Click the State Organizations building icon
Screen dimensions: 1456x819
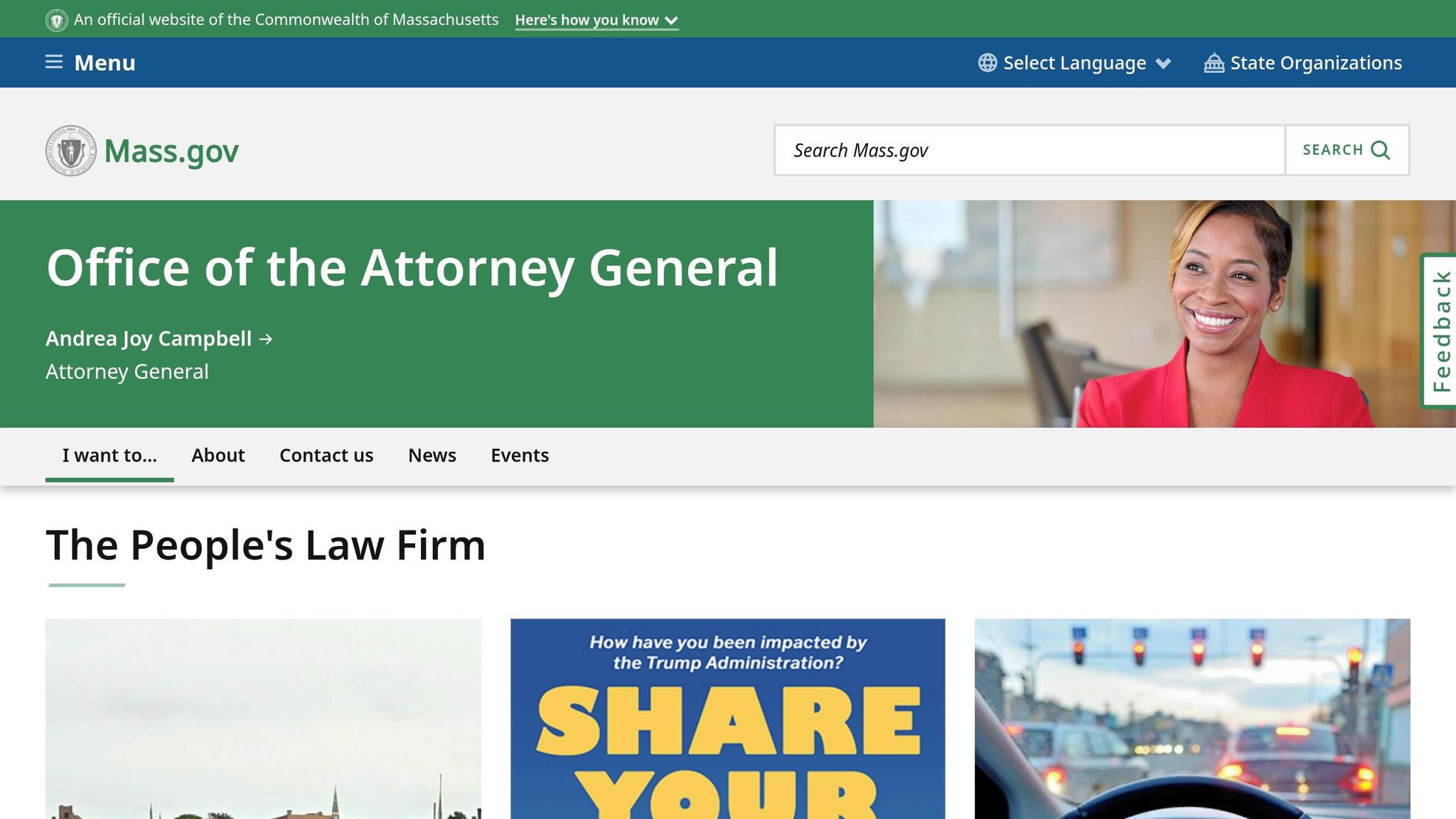coord(1214,63)
